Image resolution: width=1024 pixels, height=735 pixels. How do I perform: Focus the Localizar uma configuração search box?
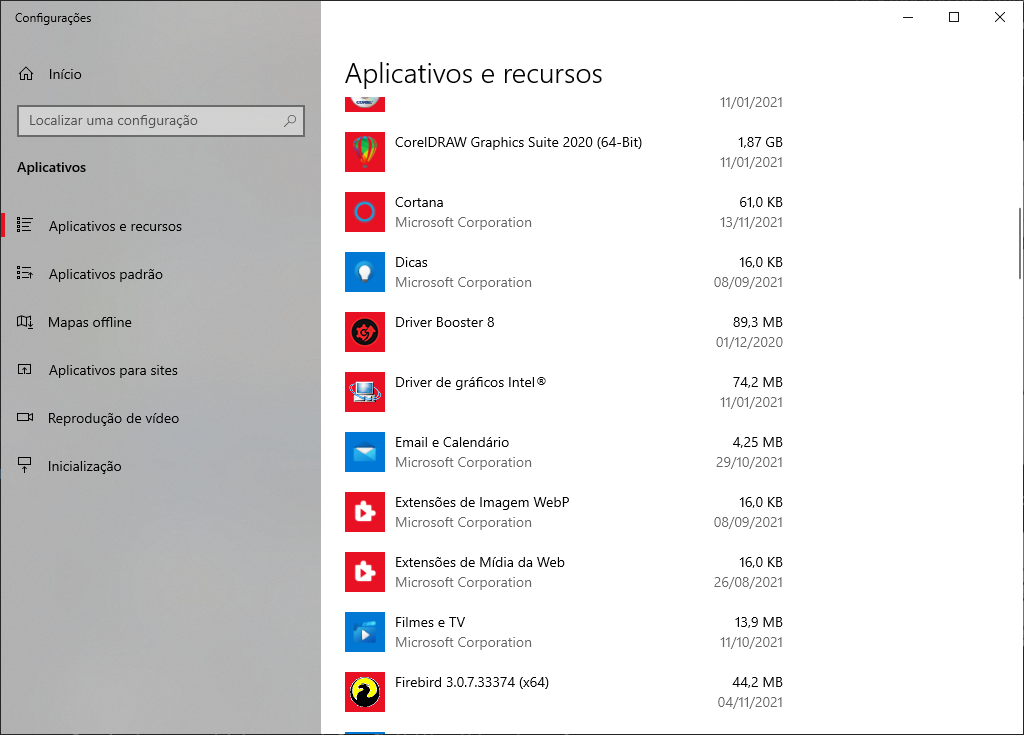(x=161, y=121)
